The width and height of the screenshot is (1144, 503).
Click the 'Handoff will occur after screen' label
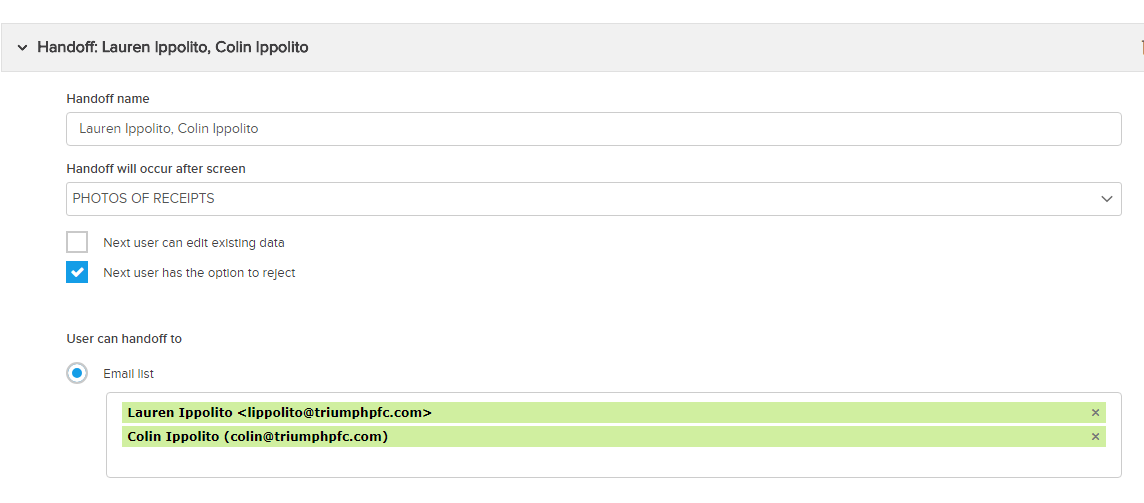pyautogui.click(x=156, y=168)
